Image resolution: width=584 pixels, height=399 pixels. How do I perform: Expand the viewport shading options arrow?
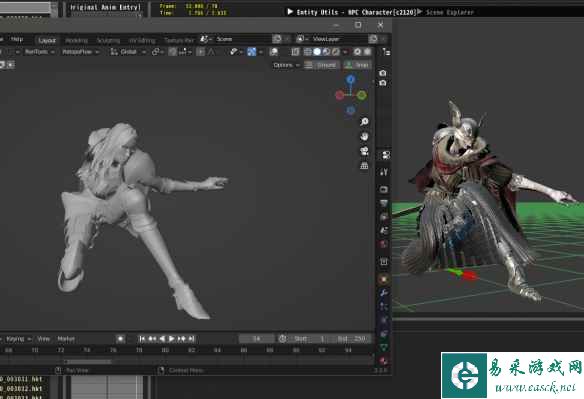[x=345, y=52]
